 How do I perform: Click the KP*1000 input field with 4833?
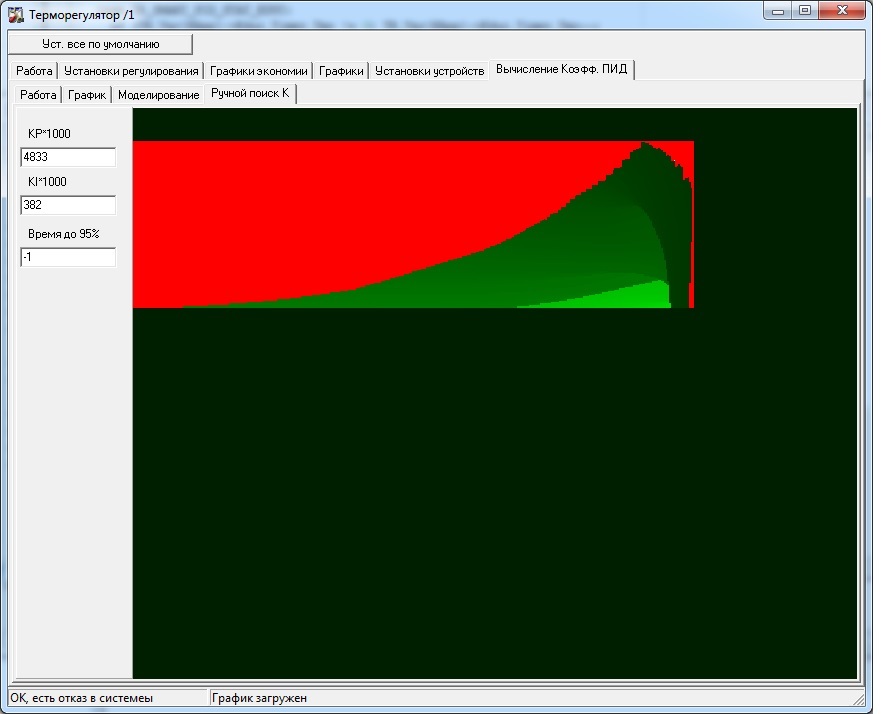click(x=68, y=157)
